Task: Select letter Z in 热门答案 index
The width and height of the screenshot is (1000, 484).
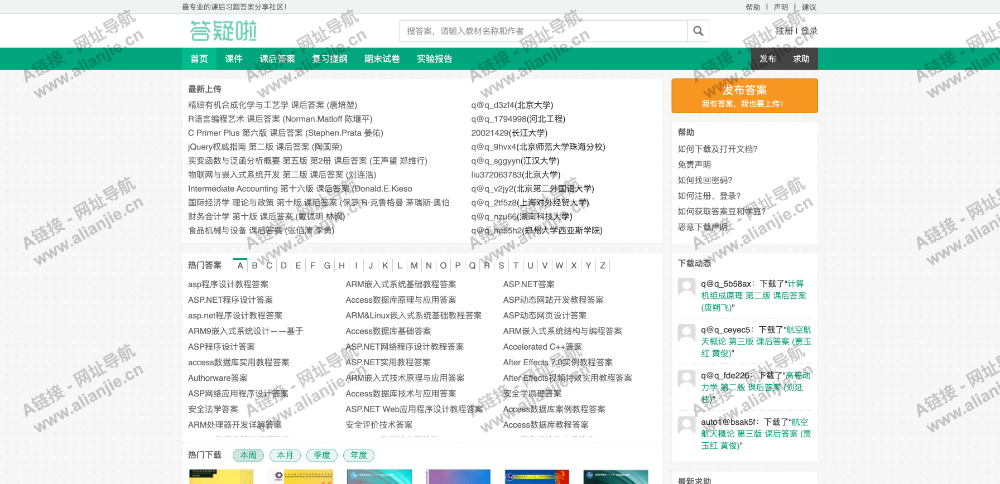Action: 603,265
